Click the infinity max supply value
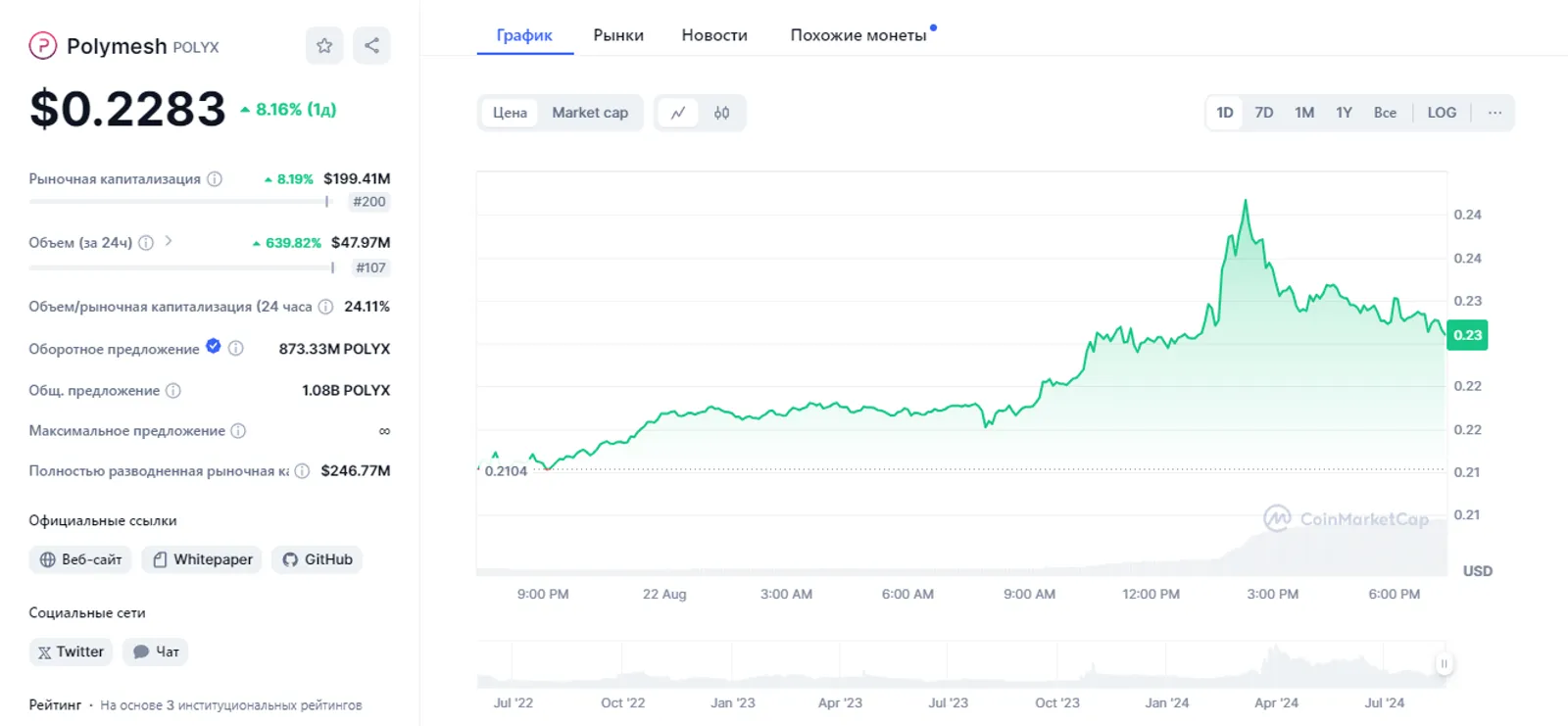Viewport: 1568px width, 726px height. [384, 431]
